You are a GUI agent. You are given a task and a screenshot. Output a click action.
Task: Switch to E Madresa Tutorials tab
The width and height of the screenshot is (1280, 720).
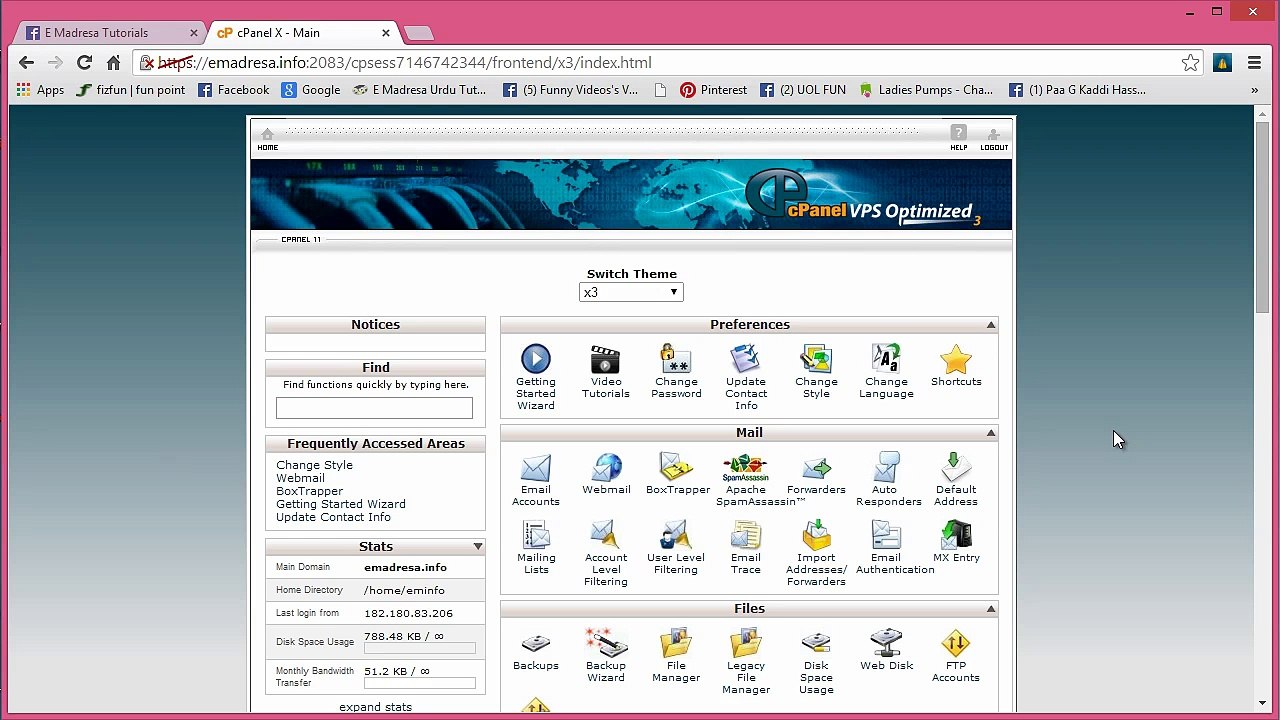tap(108, 32)
